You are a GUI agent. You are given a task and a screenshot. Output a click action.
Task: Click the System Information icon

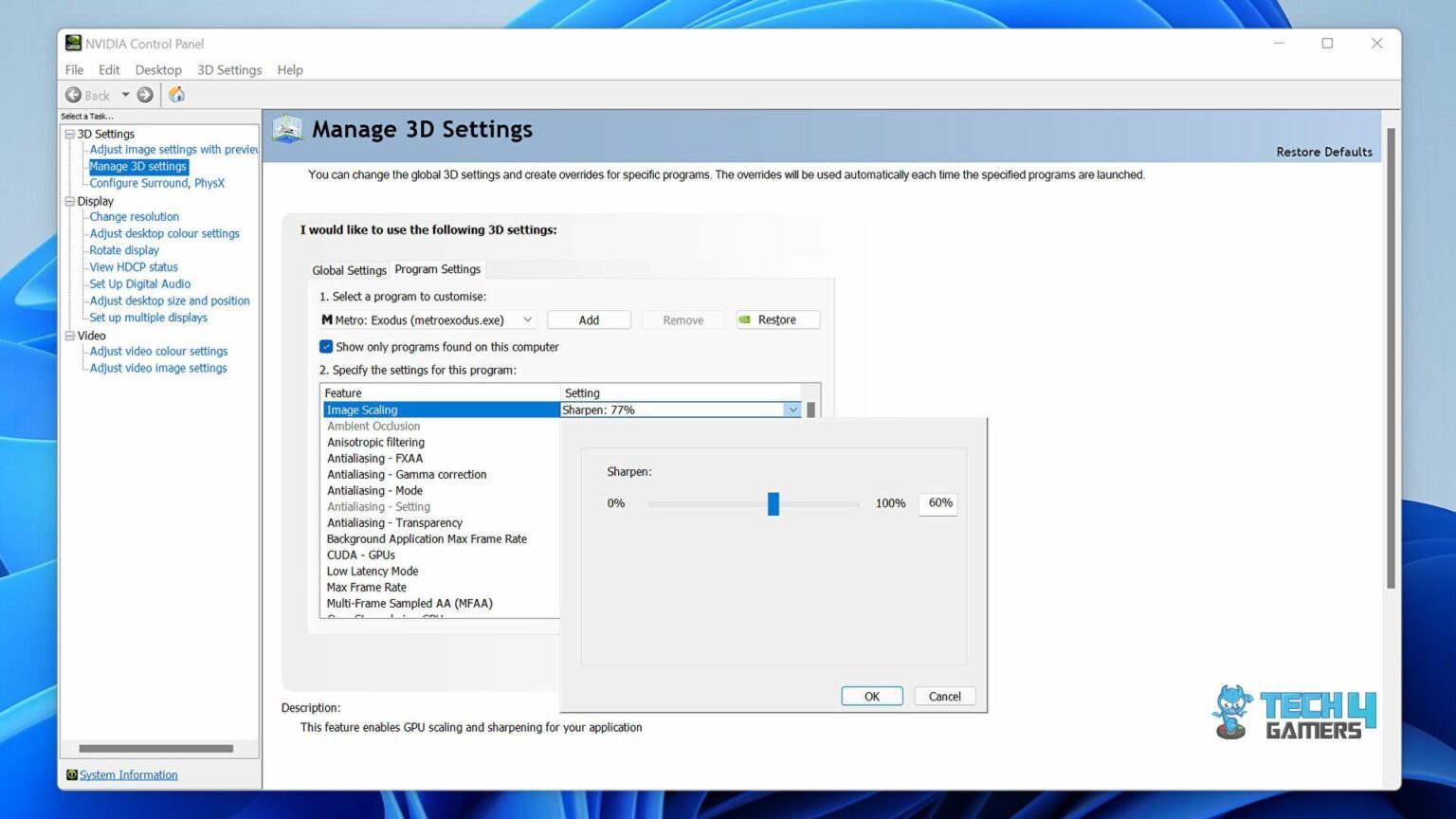pyautogui.click(x=72, y=774)
